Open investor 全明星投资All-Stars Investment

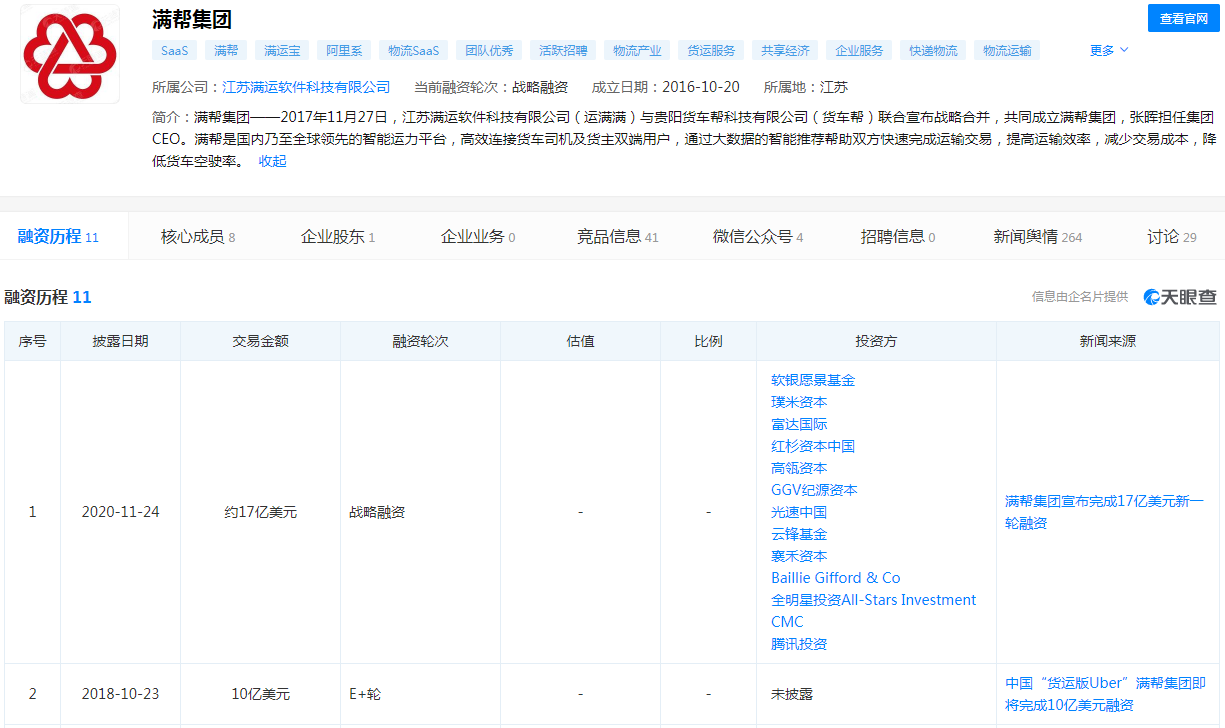(x=874, y=600)
